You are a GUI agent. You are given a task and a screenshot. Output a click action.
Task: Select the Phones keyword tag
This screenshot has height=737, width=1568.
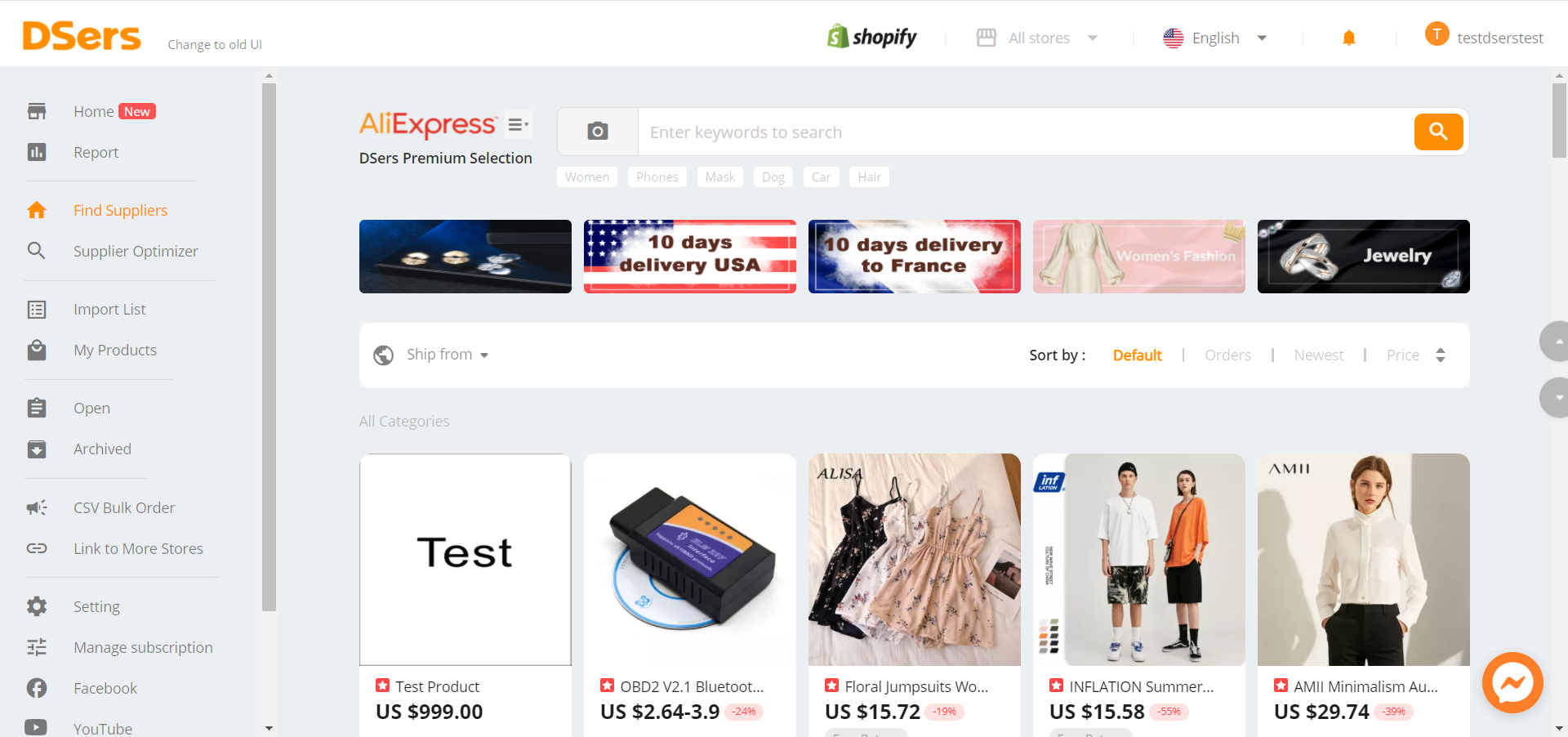pyautogui.click(x=657, y=176)
